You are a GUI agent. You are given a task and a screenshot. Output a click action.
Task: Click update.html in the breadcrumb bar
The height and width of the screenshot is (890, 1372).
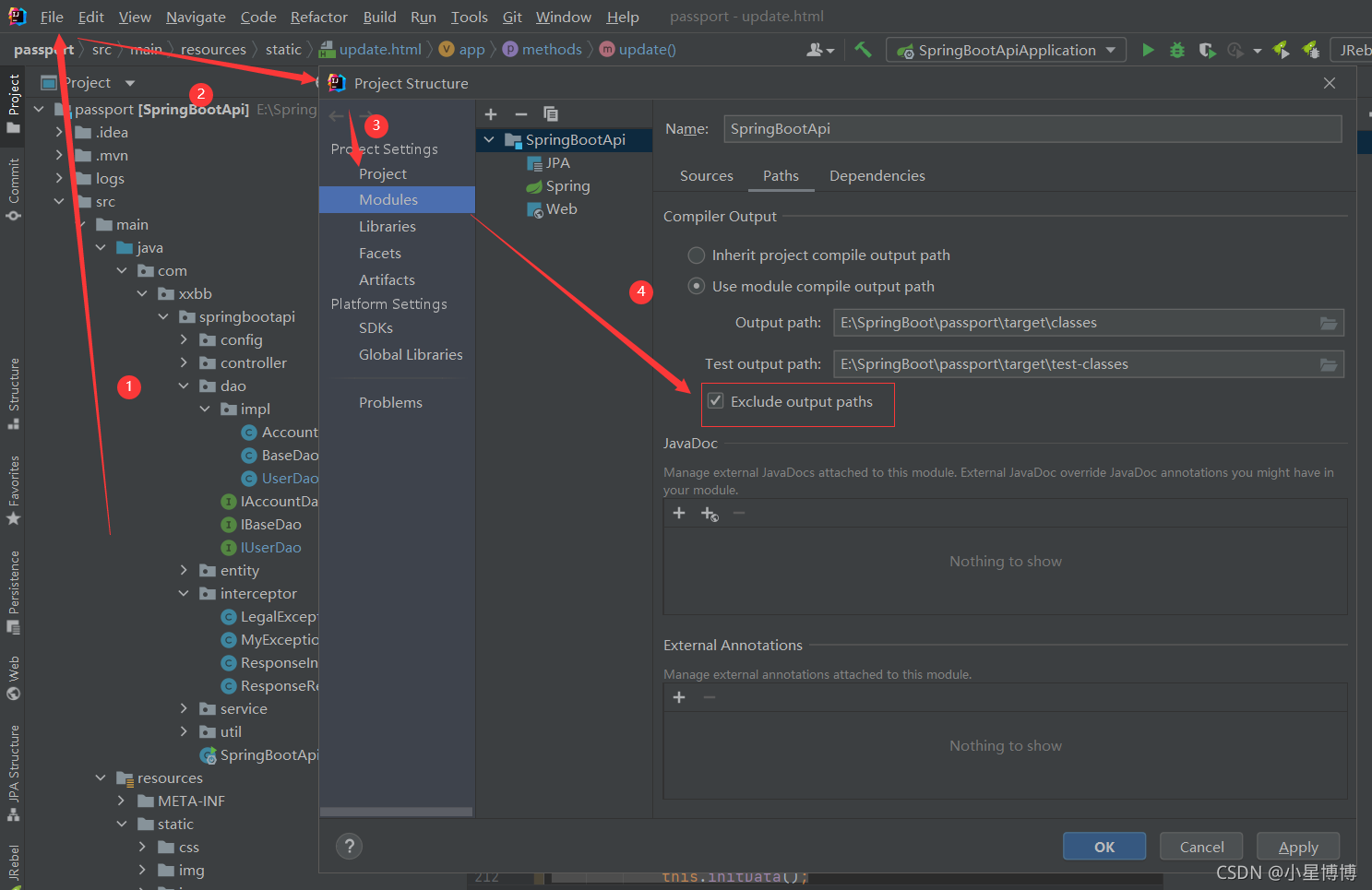(x=370, y=50)
